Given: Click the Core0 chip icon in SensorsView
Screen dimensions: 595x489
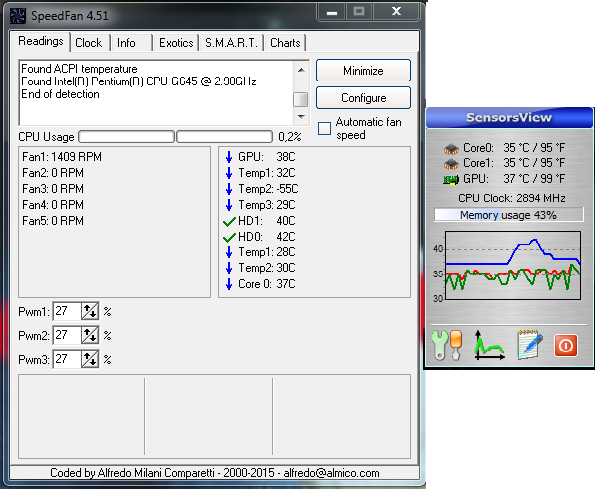Looking at the screenshot, I should pos(451,149).
